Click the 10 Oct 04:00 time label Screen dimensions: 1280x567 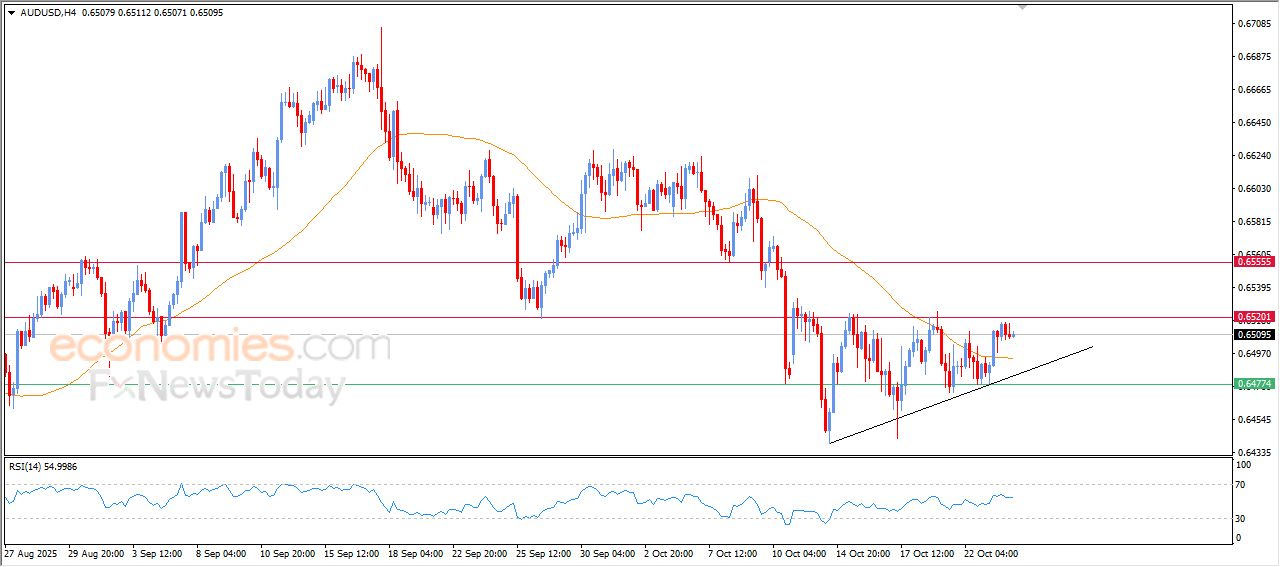(x=801, y=553)
